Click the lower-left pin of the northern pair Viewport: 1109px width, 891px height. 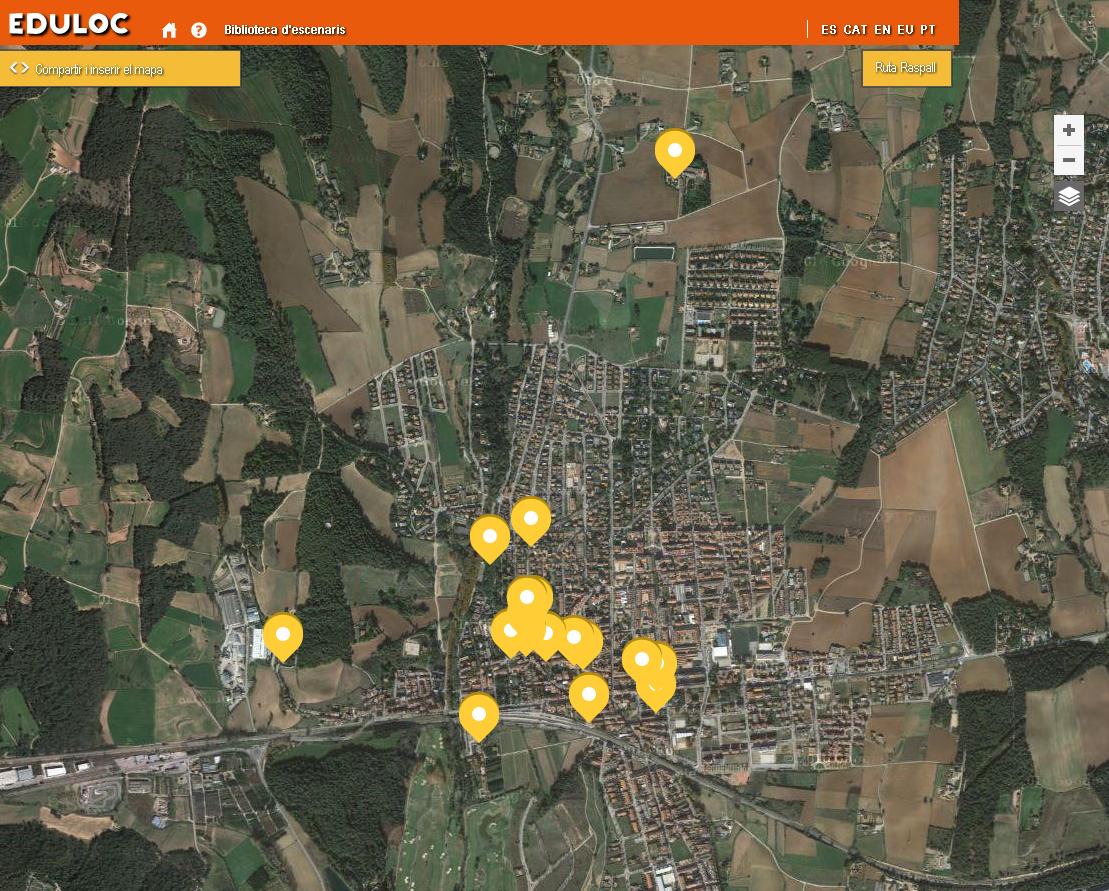pyautogui.click(x=490, y=537)
